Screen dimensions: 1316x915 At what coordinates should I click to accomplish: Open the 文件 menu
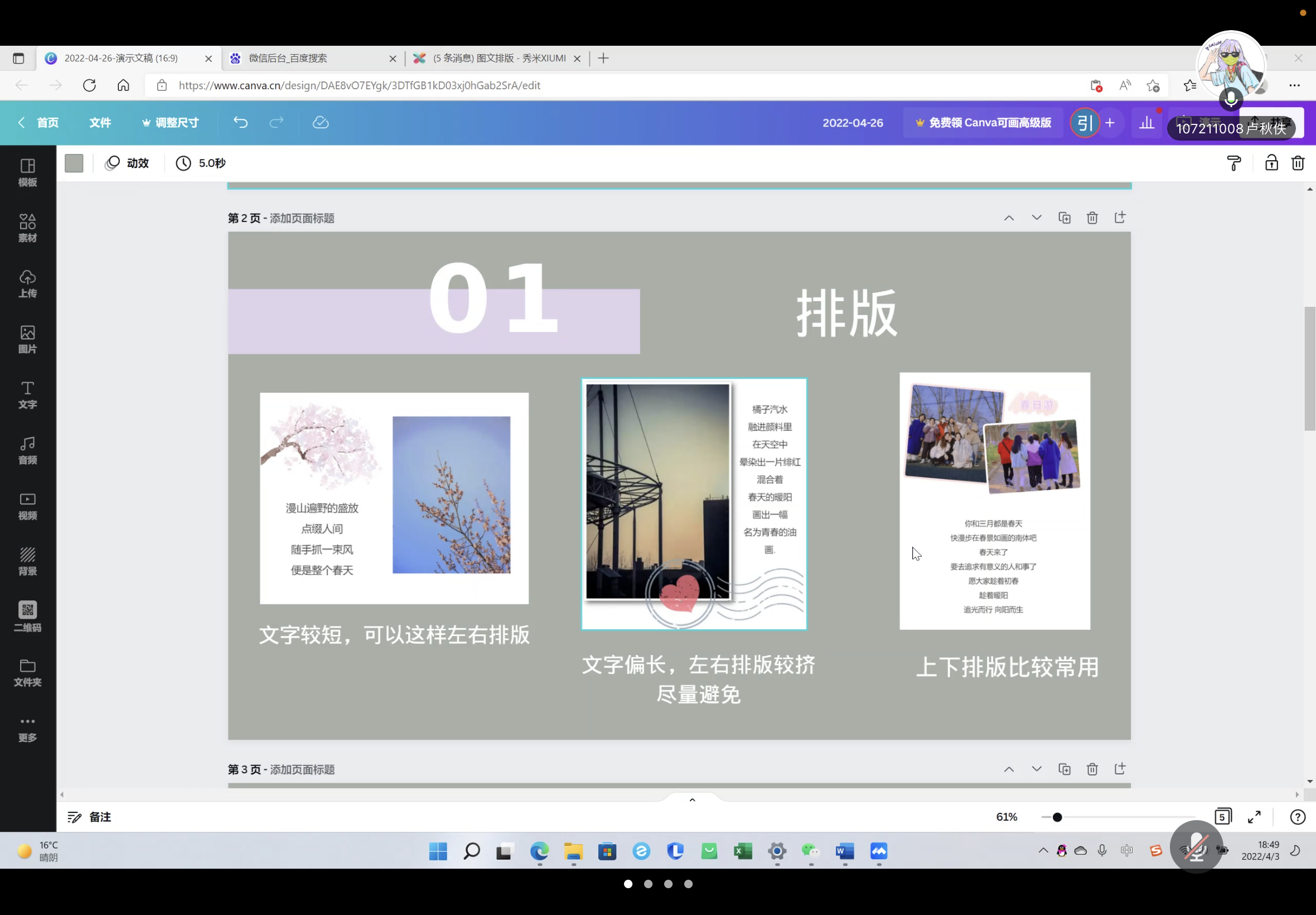(100, 123)
